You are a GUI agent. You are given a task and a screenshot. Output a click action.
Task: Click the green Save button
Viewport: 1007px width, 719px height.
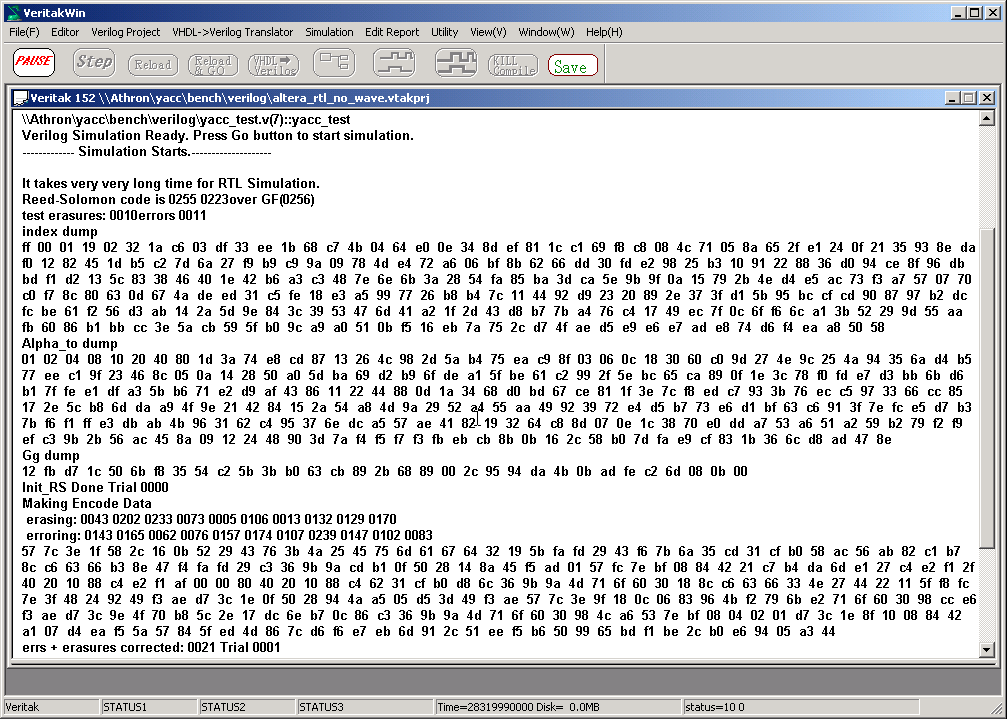point(572,66)
